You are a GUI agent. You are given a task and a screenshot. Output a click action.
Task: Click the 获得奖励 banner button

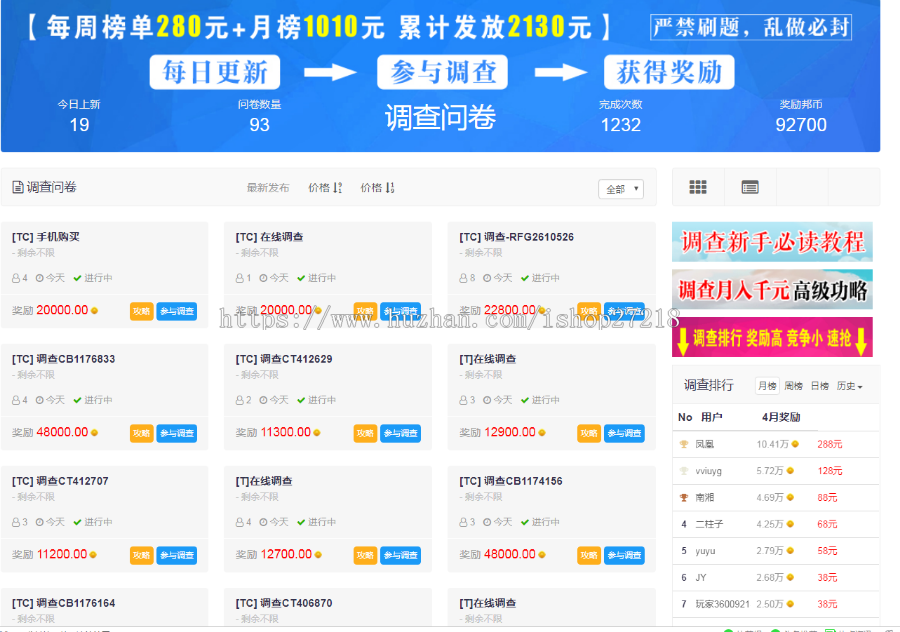click(669, 72)
